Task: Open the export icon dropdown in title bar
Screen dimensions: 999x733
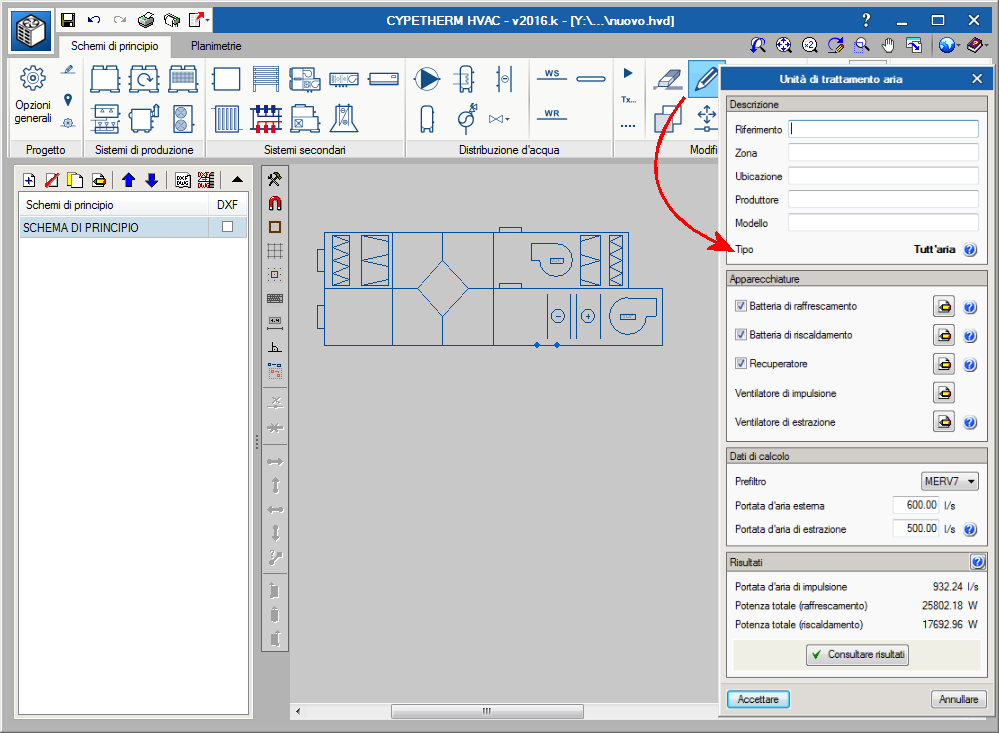Action: click(208, 20)
